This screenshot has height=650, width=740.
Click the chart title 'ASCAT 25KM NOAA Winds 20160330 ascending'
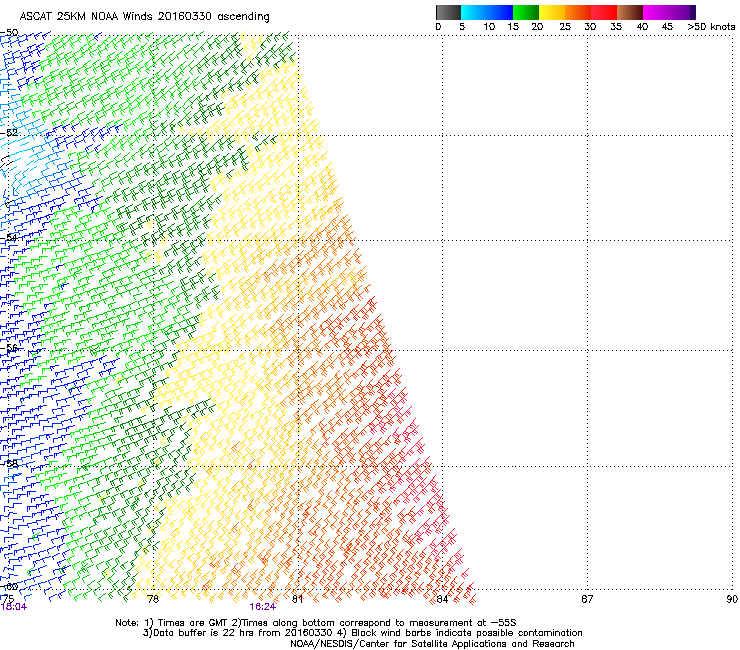pyautogui.click(x=144, y=17)
